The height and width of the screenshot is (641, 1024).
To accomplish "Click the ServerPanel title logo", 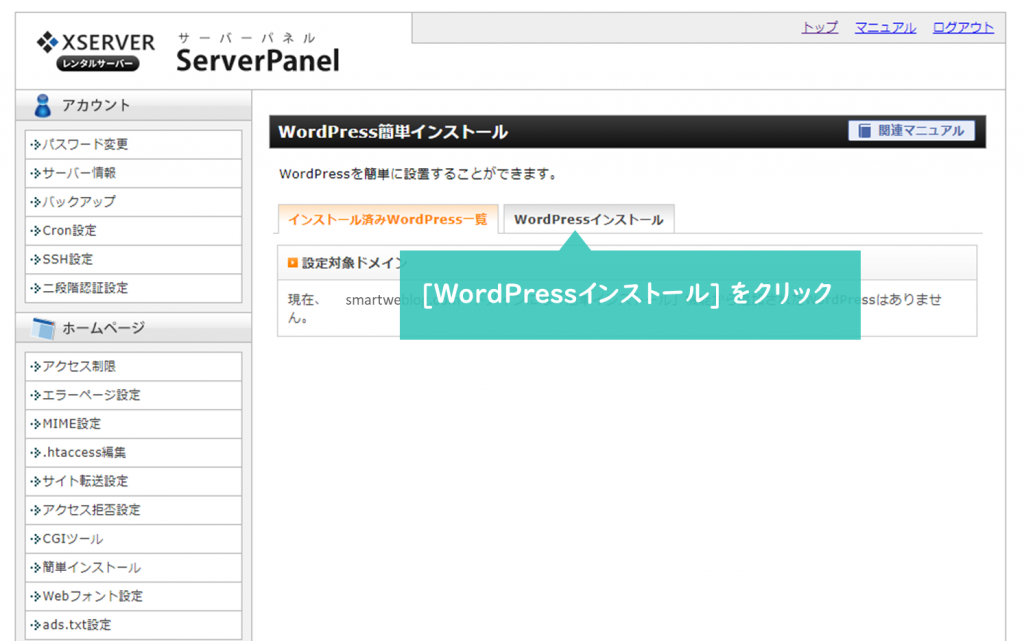I will click(258, 53).
